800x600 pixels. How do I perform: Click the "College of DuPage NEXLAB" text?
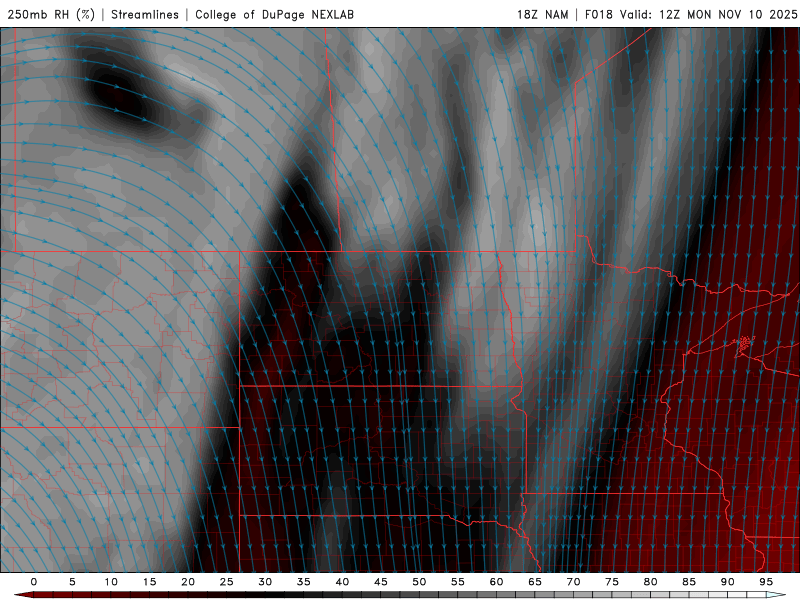[x=274, y=14]
